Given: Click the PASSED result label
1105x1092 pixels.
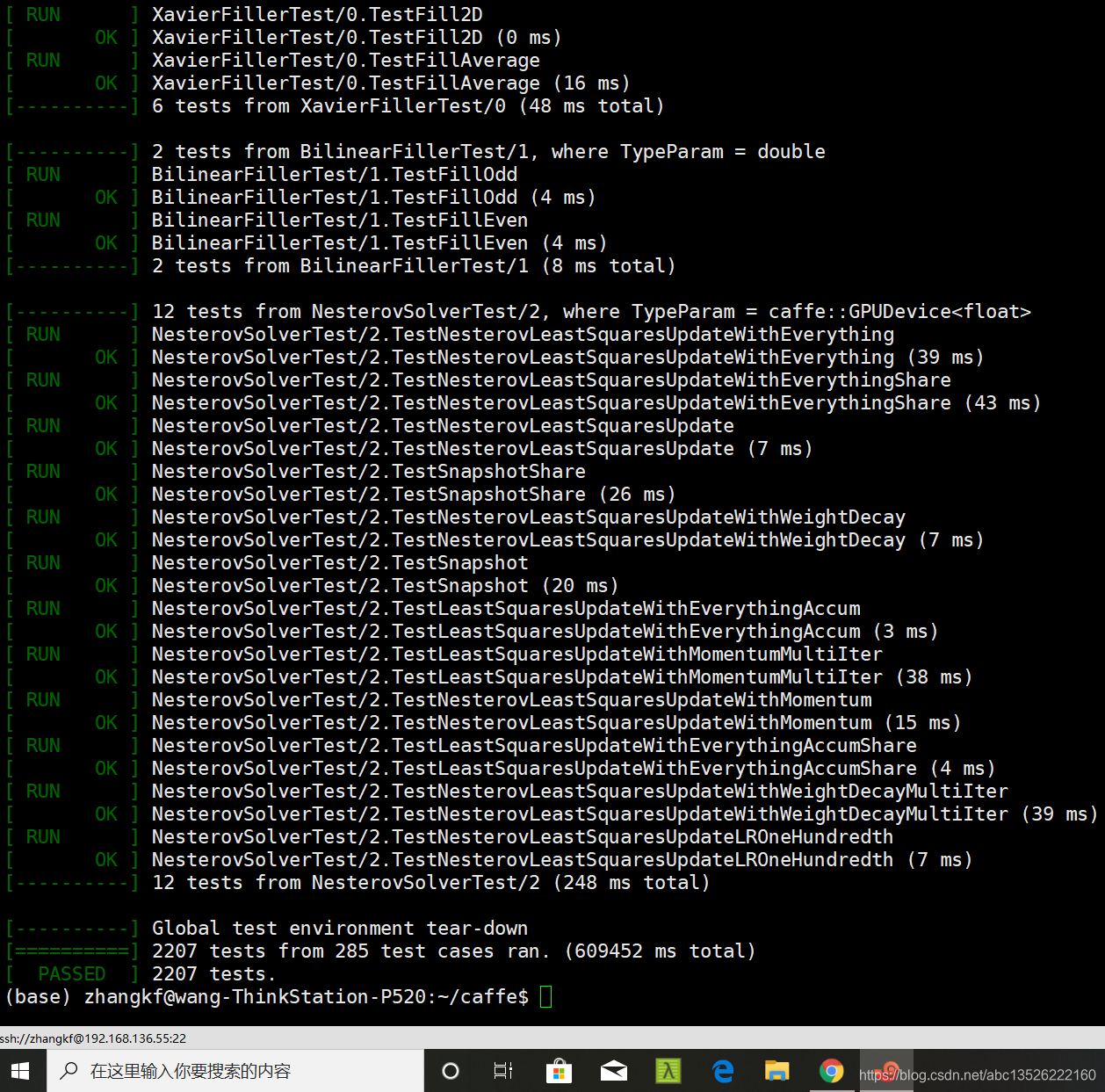Looking at the screenshot, I should pyautogui.click(x=72, y=974).
